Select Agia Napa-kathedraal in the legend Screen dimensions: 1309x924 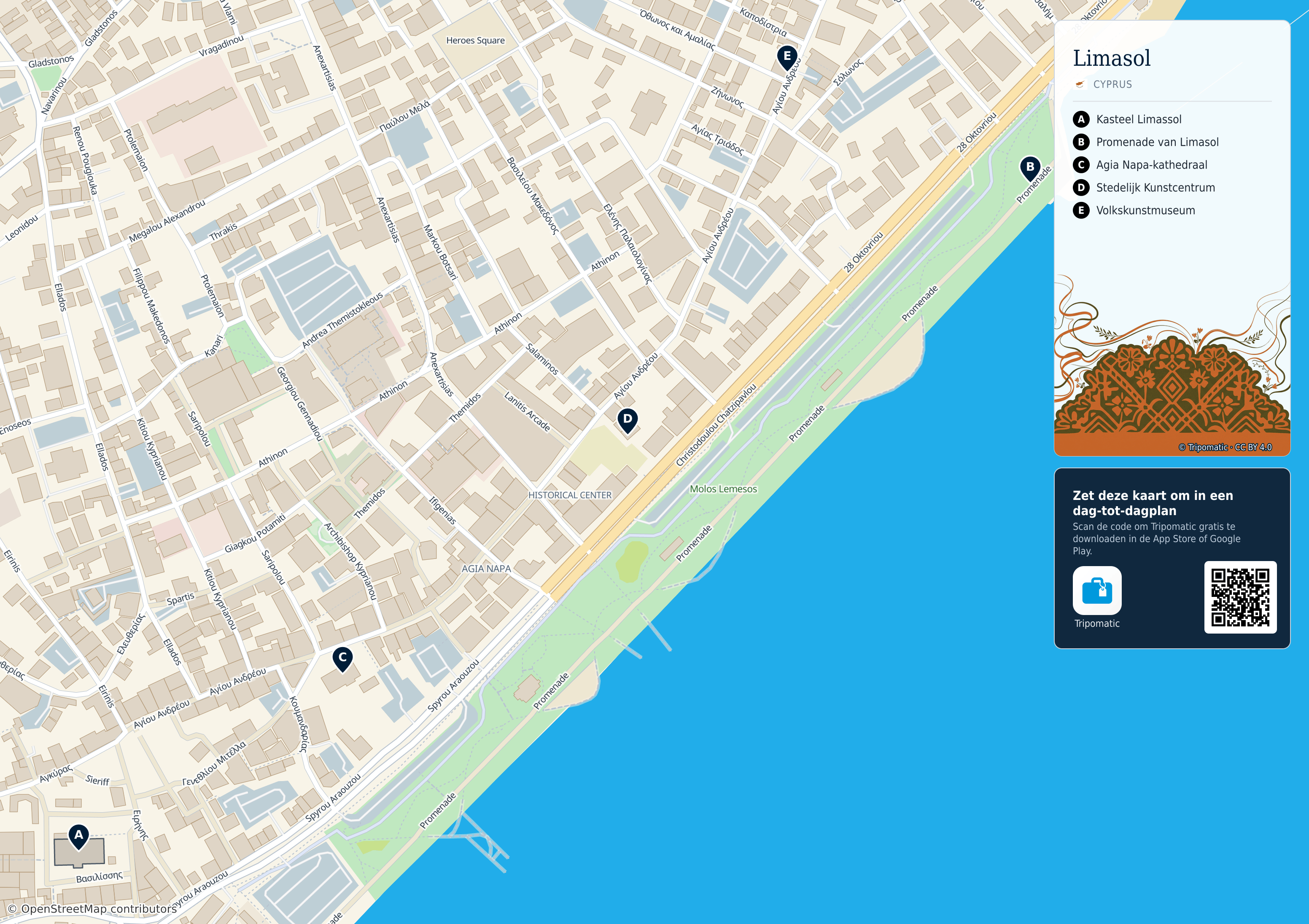point(1151,165)
